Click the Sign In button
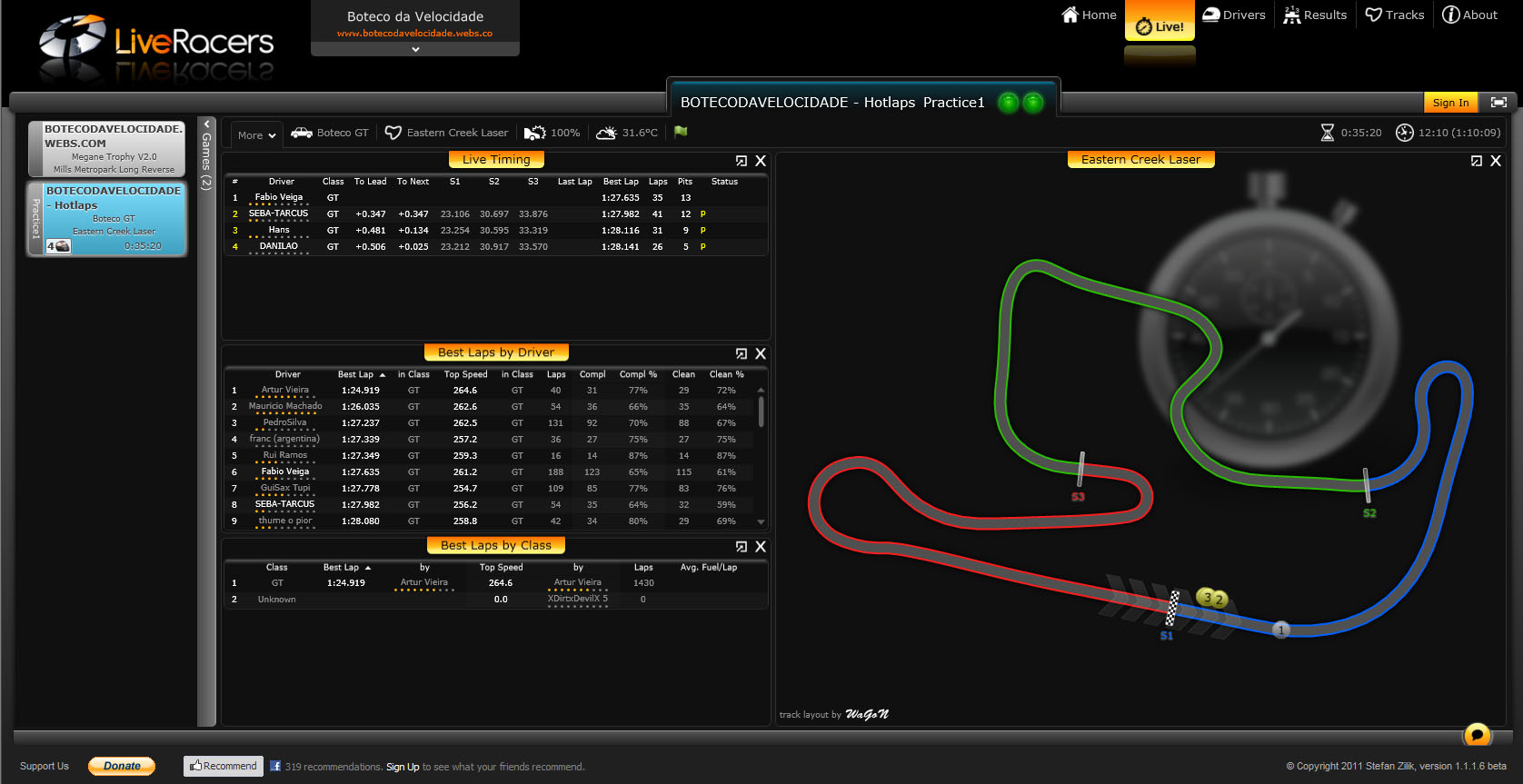This screenshot has height=784, width=1523. 1450,103
